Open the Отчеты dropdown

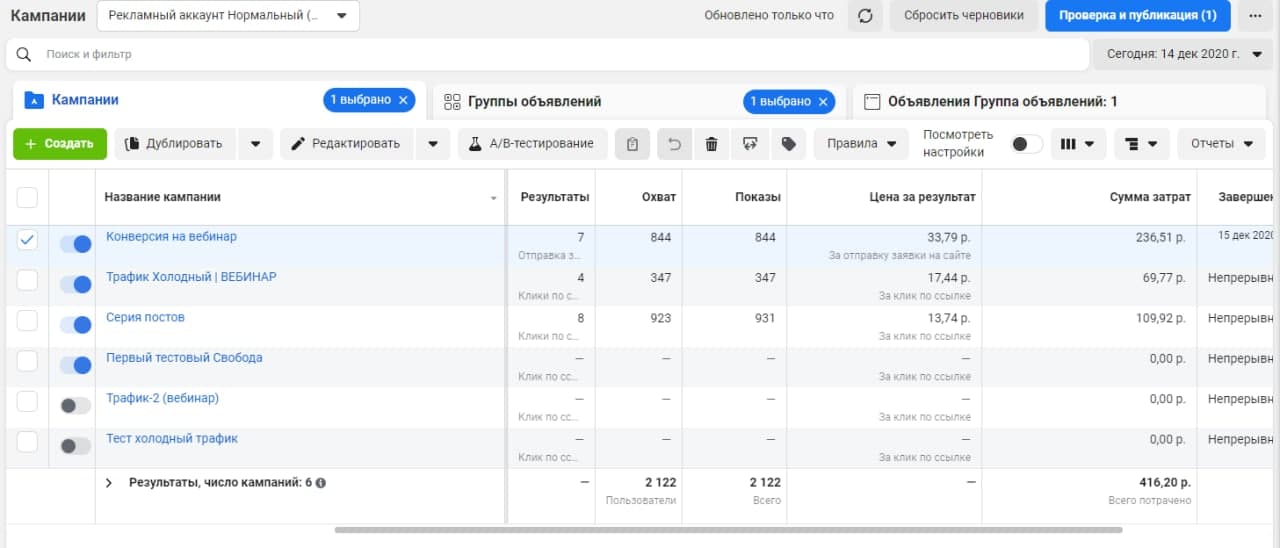point(1221,144)
